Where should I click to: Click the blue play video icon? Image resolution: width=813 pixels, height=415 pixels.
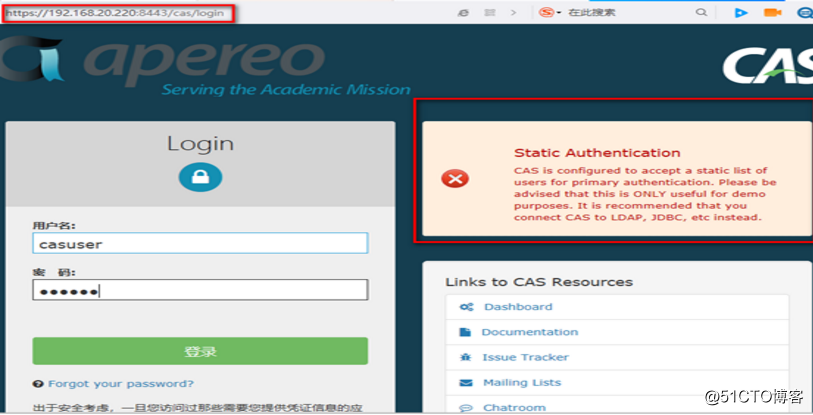[741, 12]
